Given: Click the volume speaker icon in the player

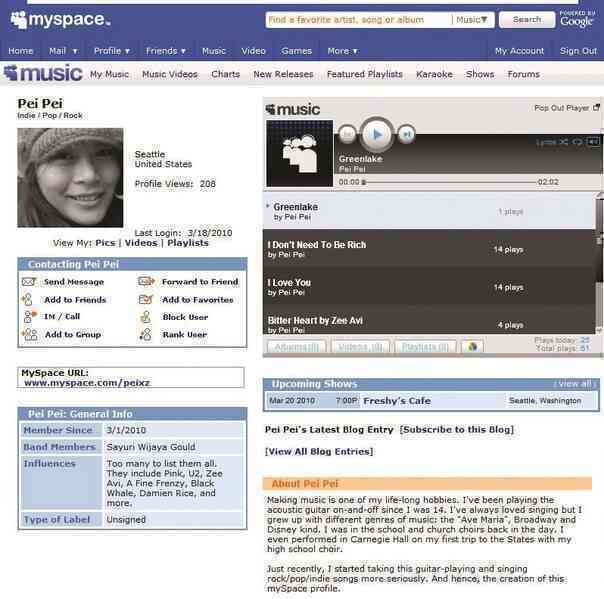Looking at the screenshot, I should pos(593,142).
